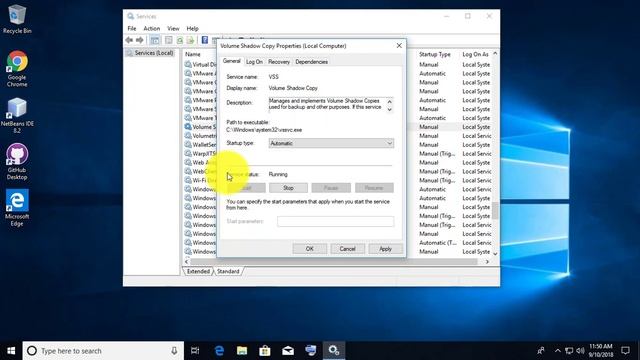Open Microsoft Store from the taskbar
The width and height of the screenshot is (640, 360).
click(x=265, y=351)
